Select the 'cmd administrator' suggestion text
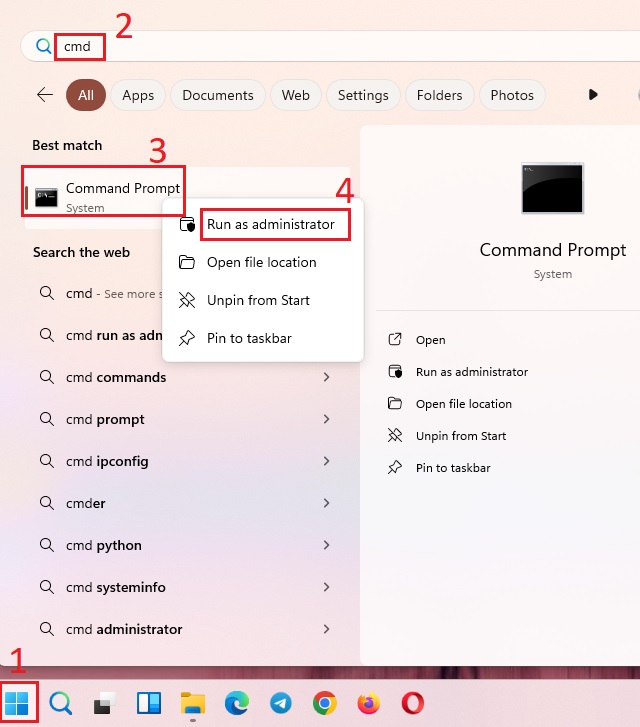 (x=124, y=629)
